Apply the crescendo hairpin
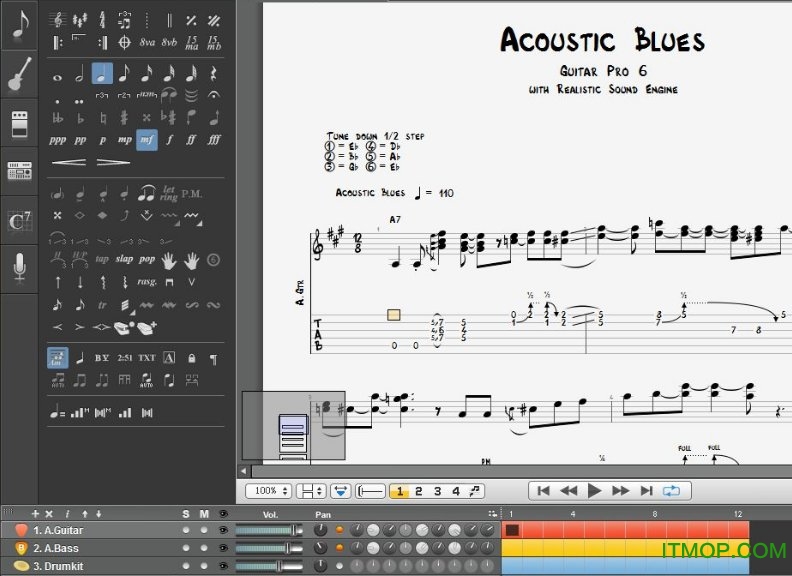Viewport: 792px width, 576px height. click(x=69, y=162)
